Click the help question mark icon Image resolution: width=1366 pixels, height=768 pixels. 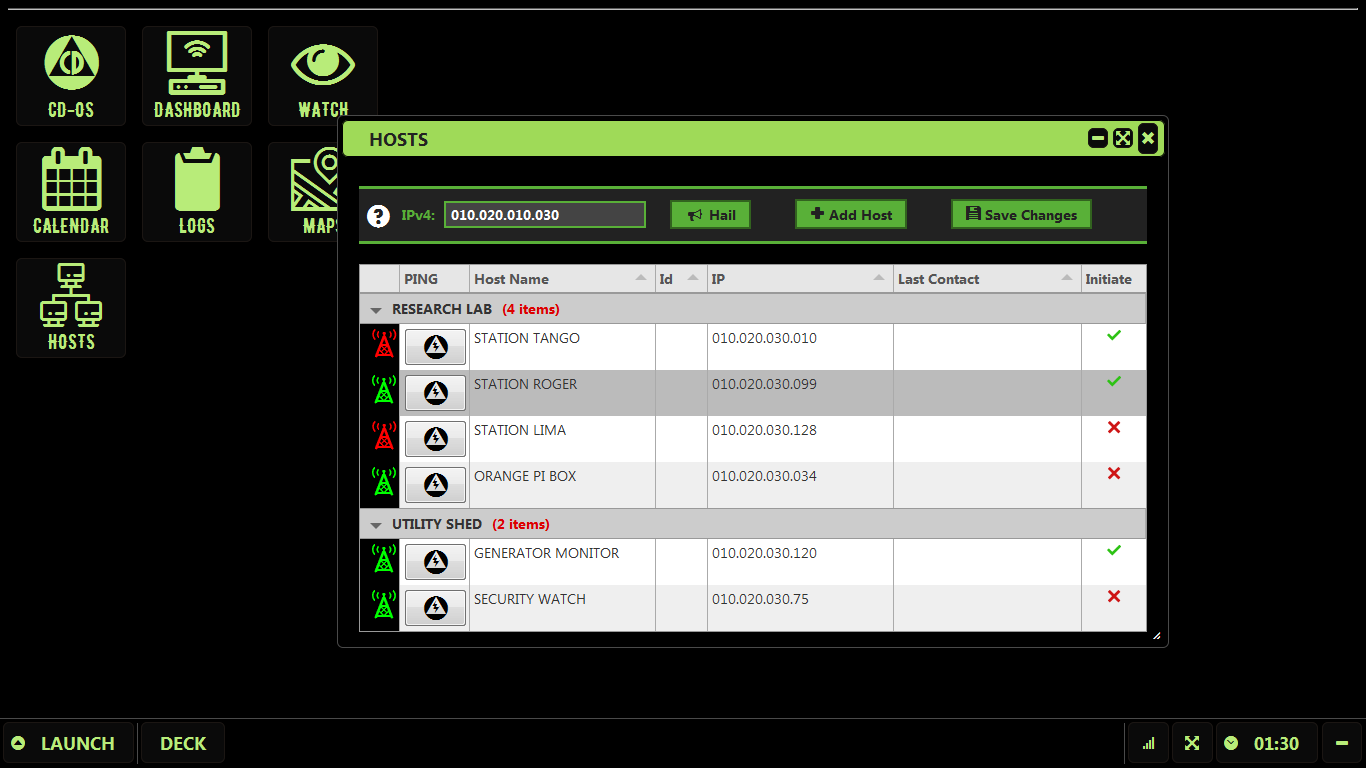pyautogui.click(x=378, y=216)
